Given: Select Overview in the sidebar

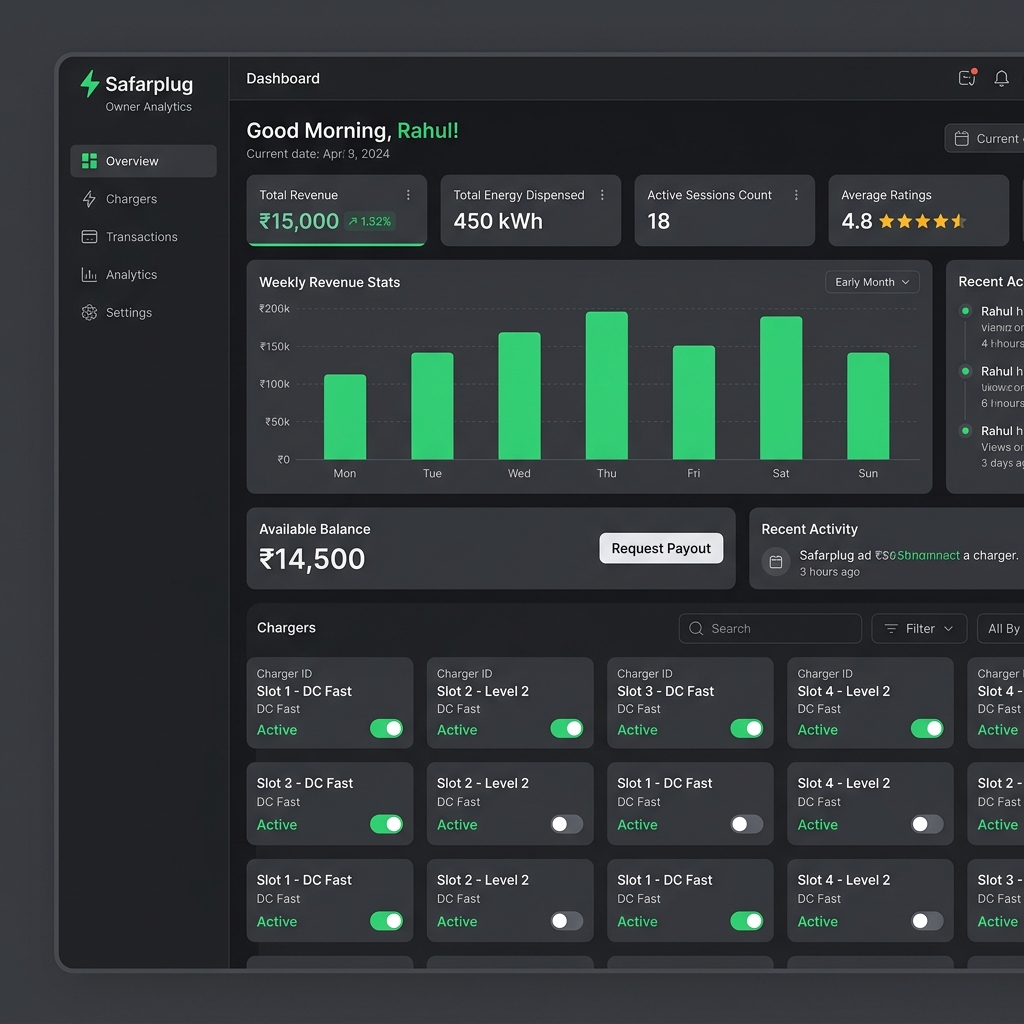Looking at the screenshot, I should click(143, 161).
